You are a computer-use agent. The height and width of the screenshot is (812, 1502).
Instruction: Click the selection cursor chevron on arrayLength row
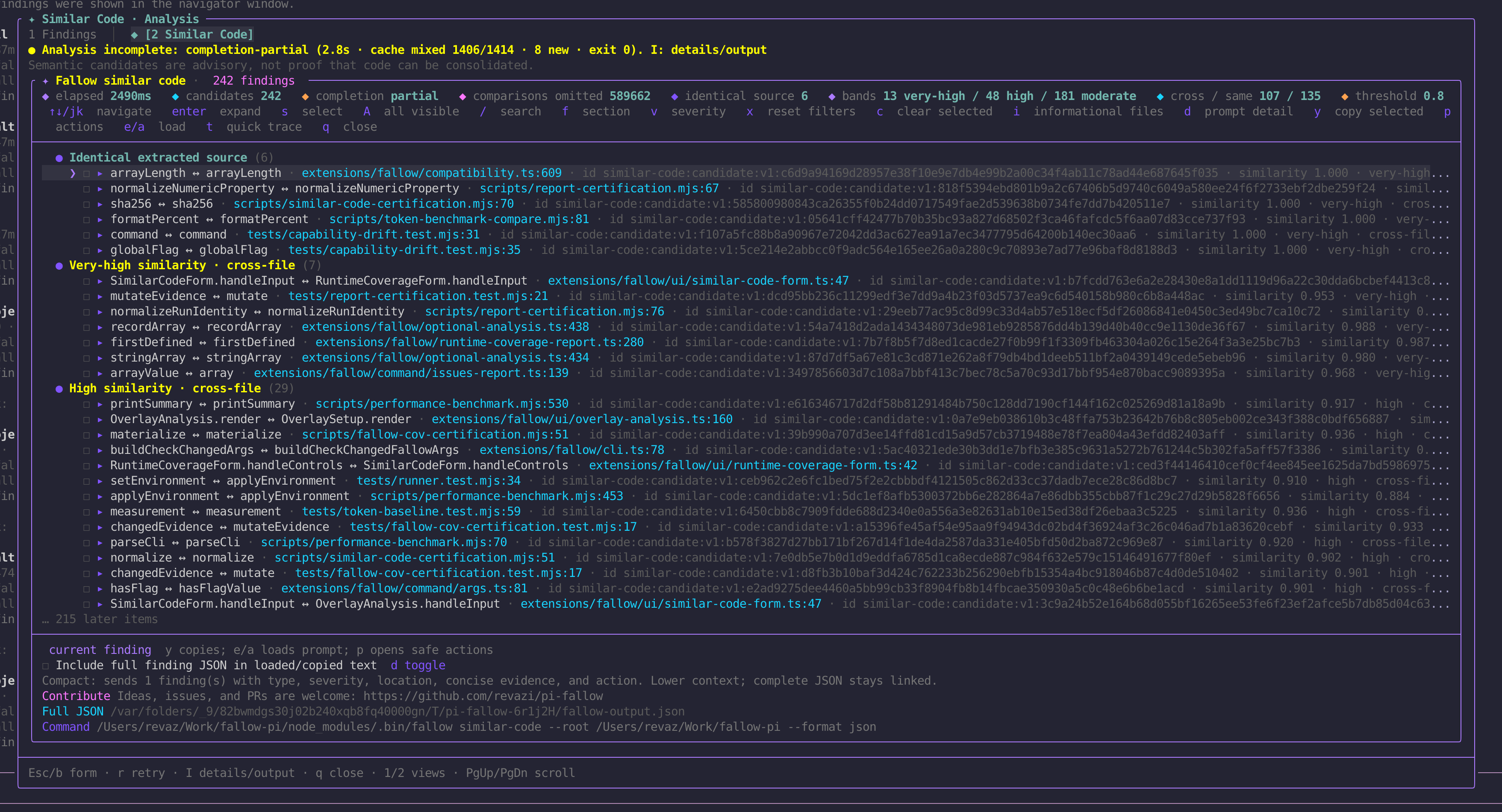pos(73,174)
